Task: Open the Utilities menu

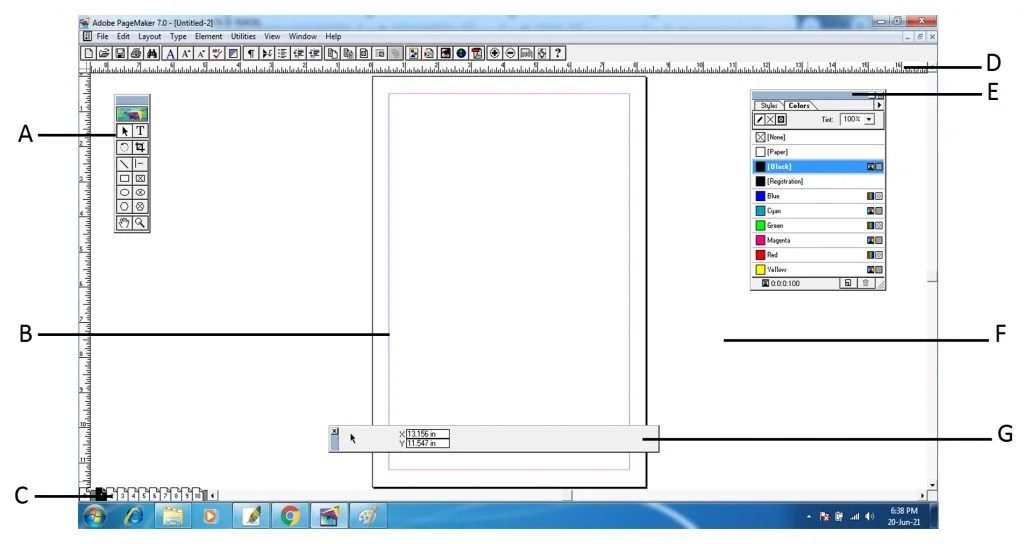Action: (243, 37)
